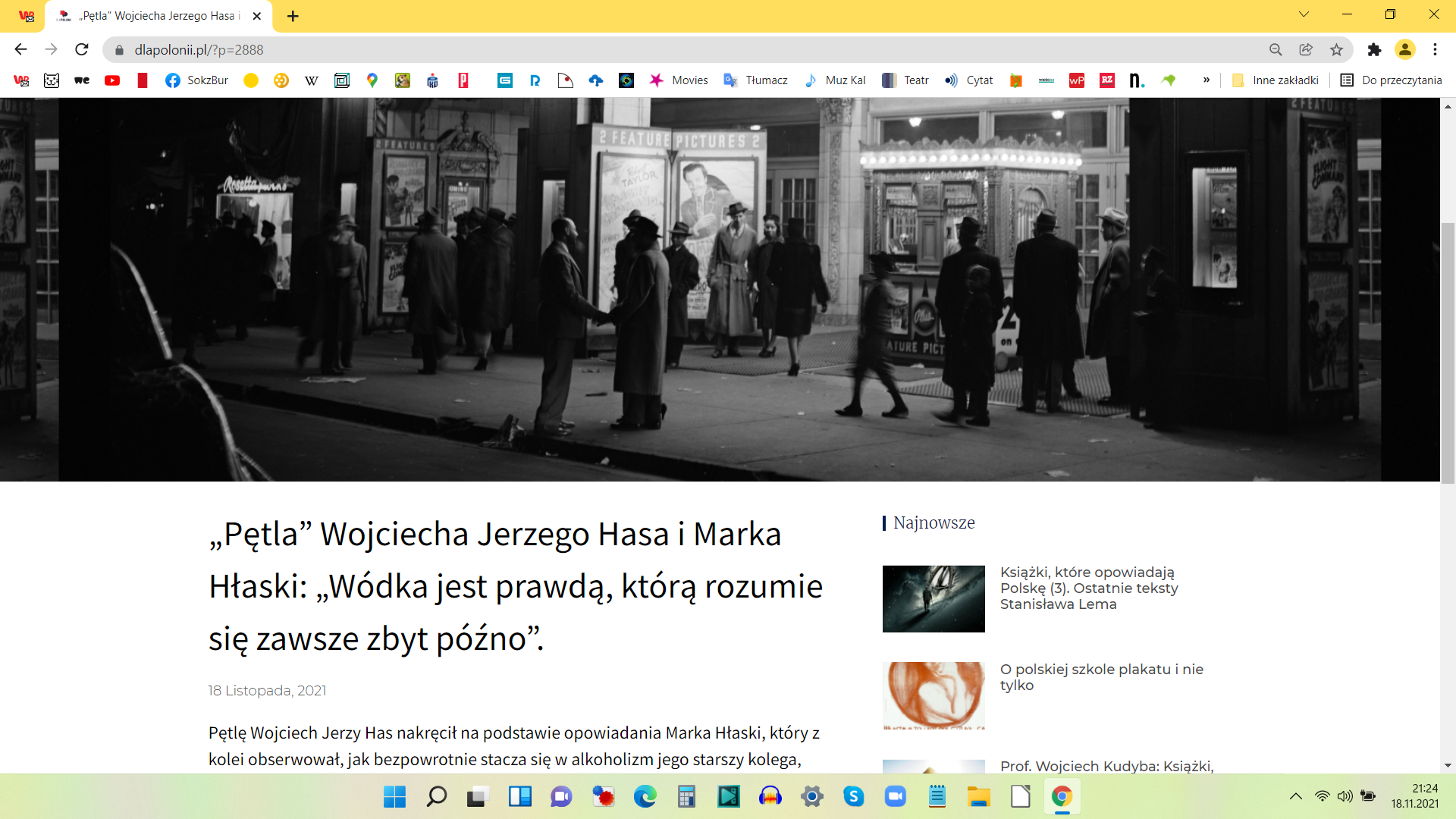Open Chrome three-dot menu
Image resolution: width=1456 pixels, height=819 pixels.
[1435, 49]
